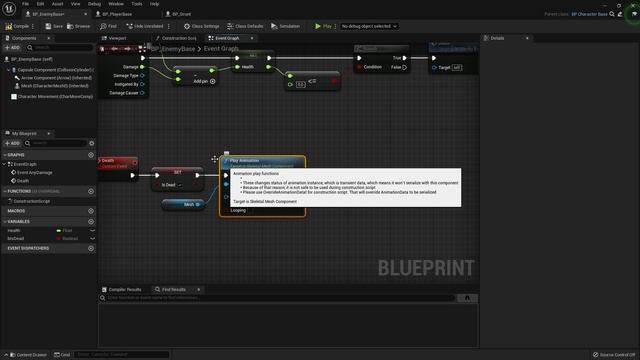
Task: Select Mesh (CharacterMesh0) component row
Action: [51, 86]
